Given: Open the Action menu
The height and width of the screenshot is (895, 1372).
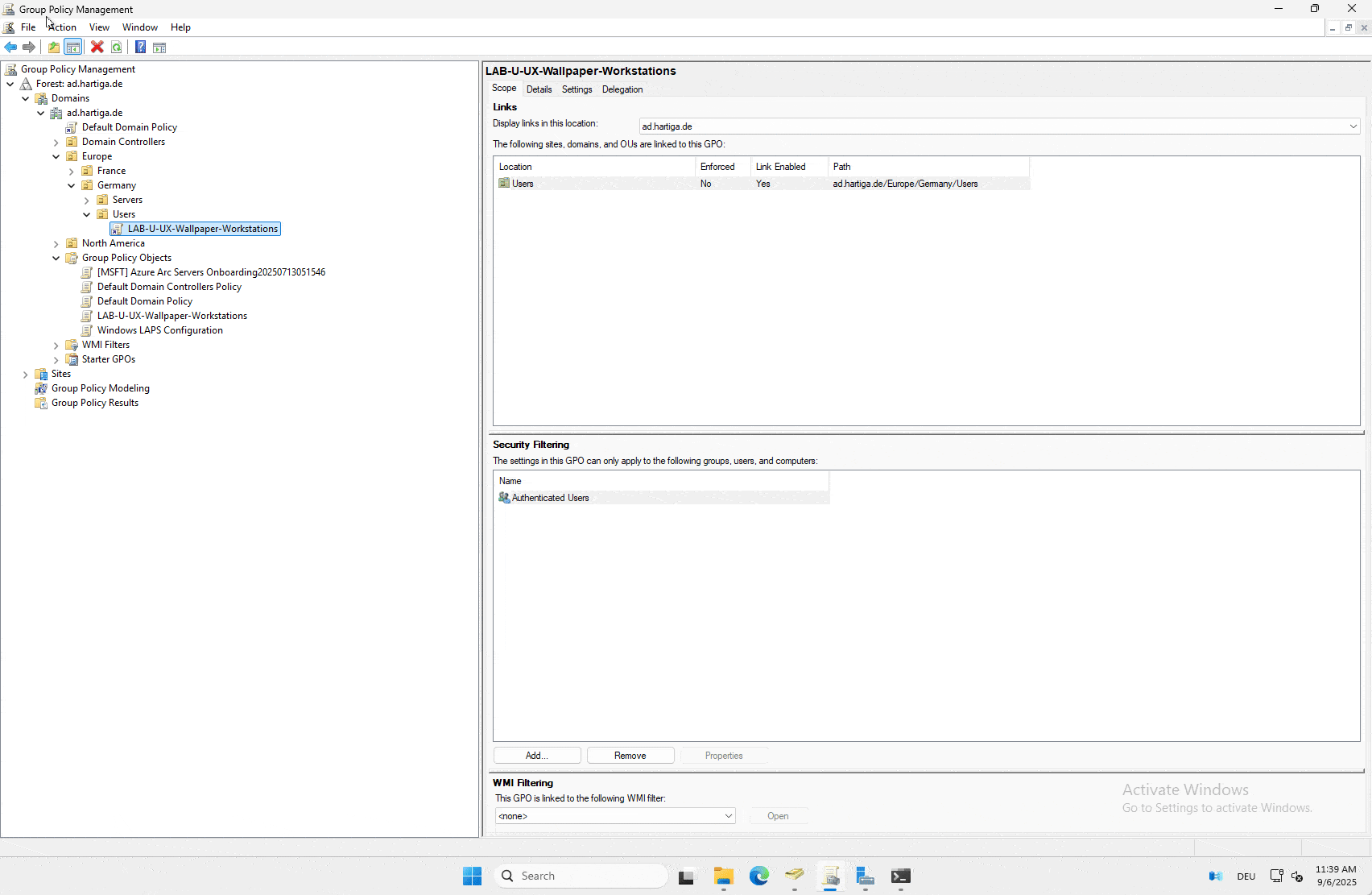Looking at the screenshot, I should pyautogui.click(x=62, y=27).
